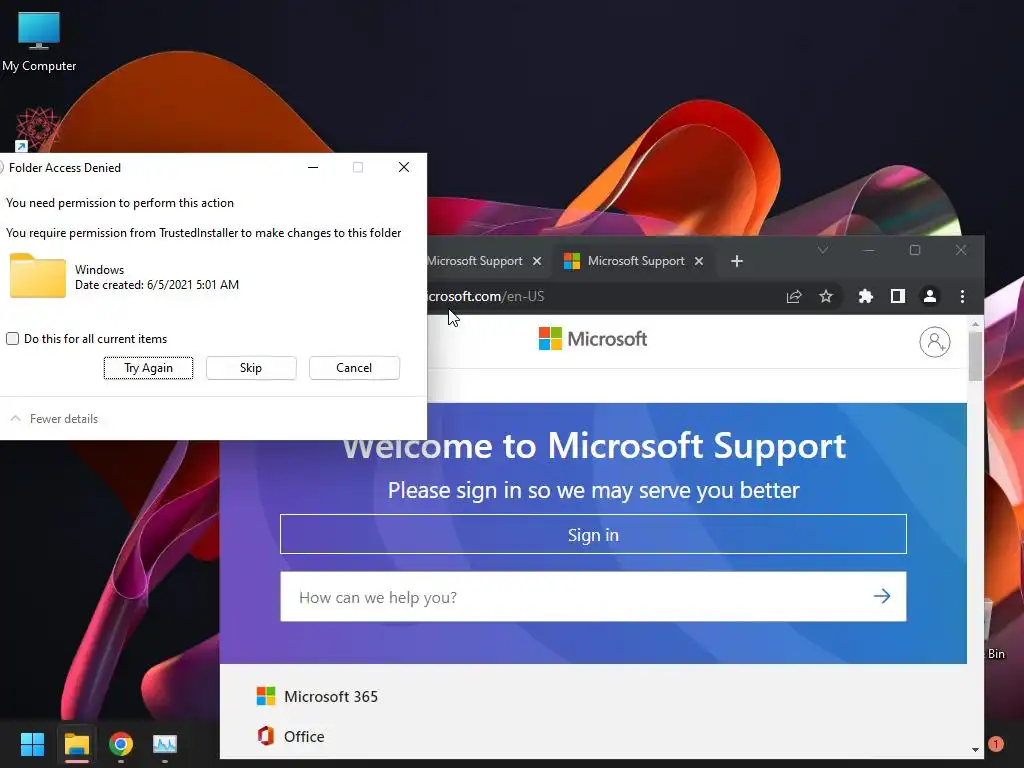Viewport: 1024px width, 768px height.
Task: Open a new tab with the plus icon
Action: (x=737, y=261)
